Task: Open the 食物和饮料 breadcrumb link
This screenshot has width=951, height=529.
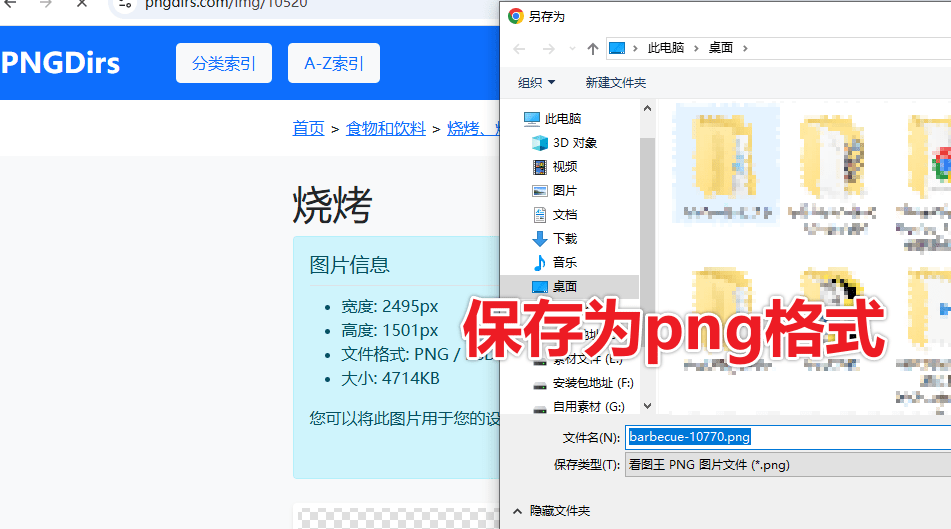Action: click(x=386, y=129)
